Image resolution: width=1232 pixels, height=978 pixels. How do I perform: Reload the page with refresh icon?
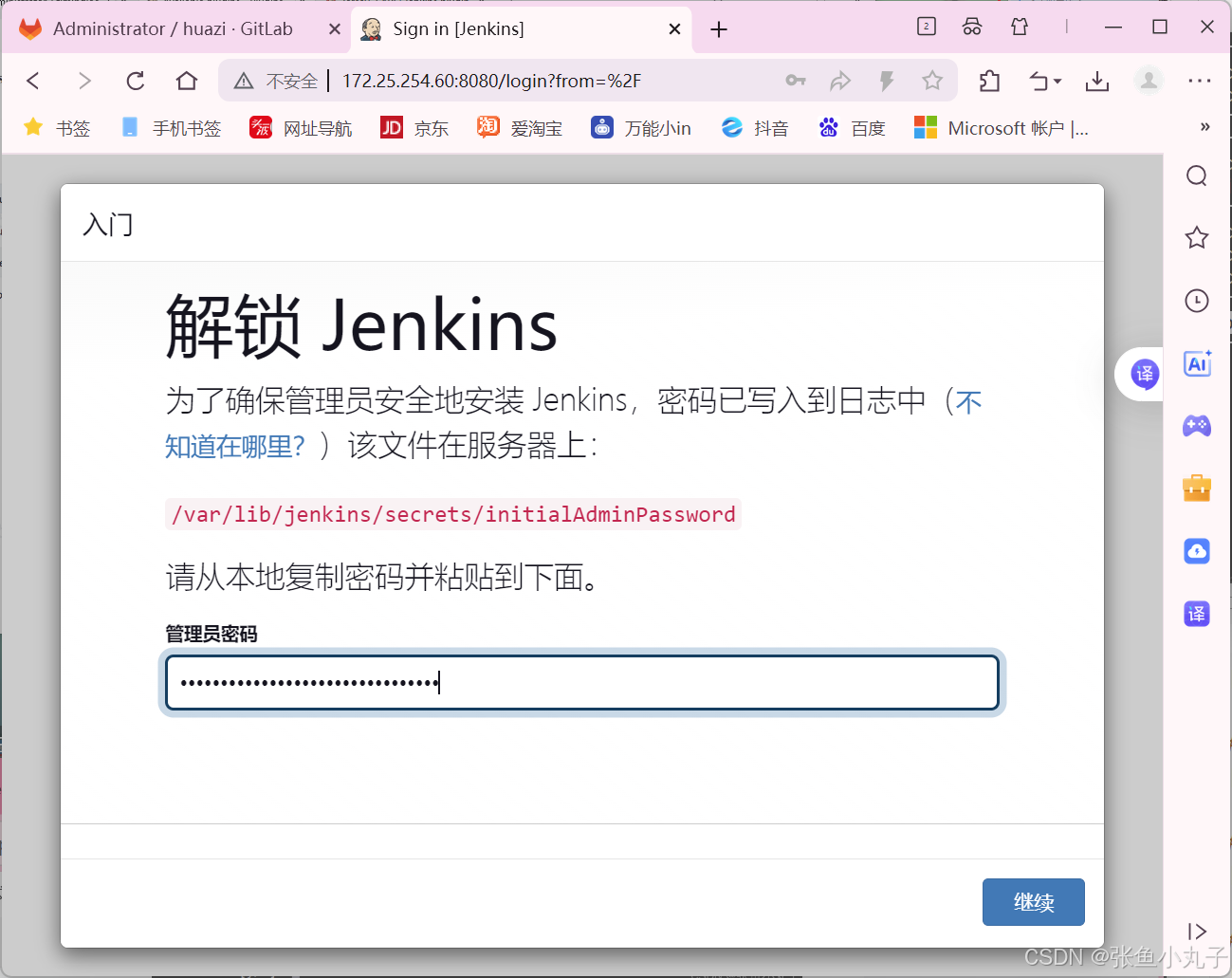click(136, 81)
